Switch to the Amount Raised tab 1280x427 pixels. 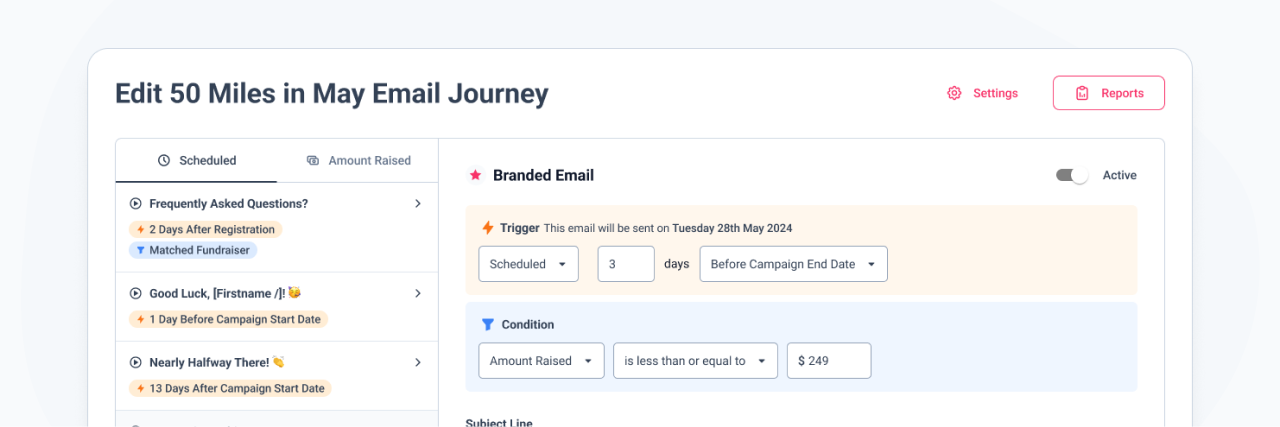358,160
